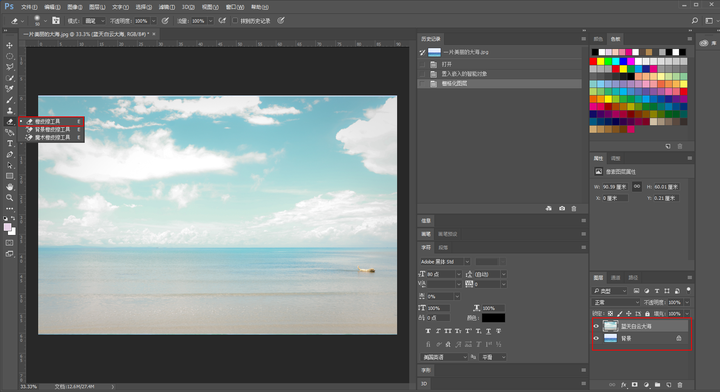The image size is (720, 392).
Task: Click the trash icon in Layers panel
Action: click(680, 385)
